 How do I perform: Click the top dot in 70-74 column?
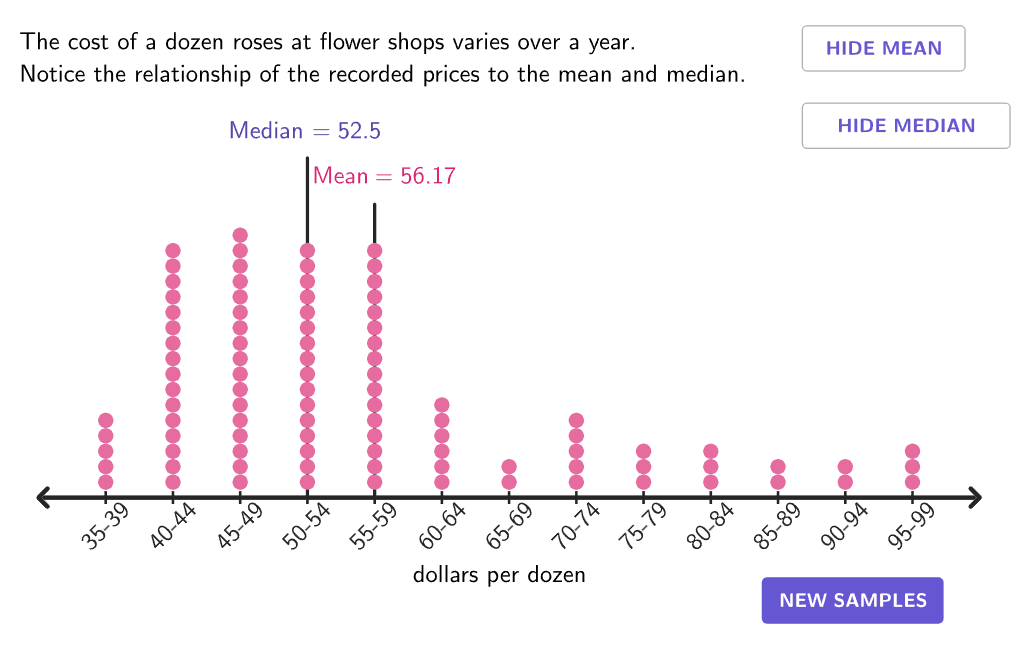coord(577,420)
